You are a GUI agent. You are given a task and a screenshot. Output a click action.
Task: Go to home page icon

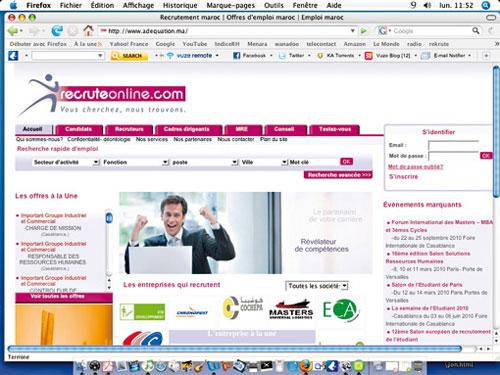click(x=88, y=31)
